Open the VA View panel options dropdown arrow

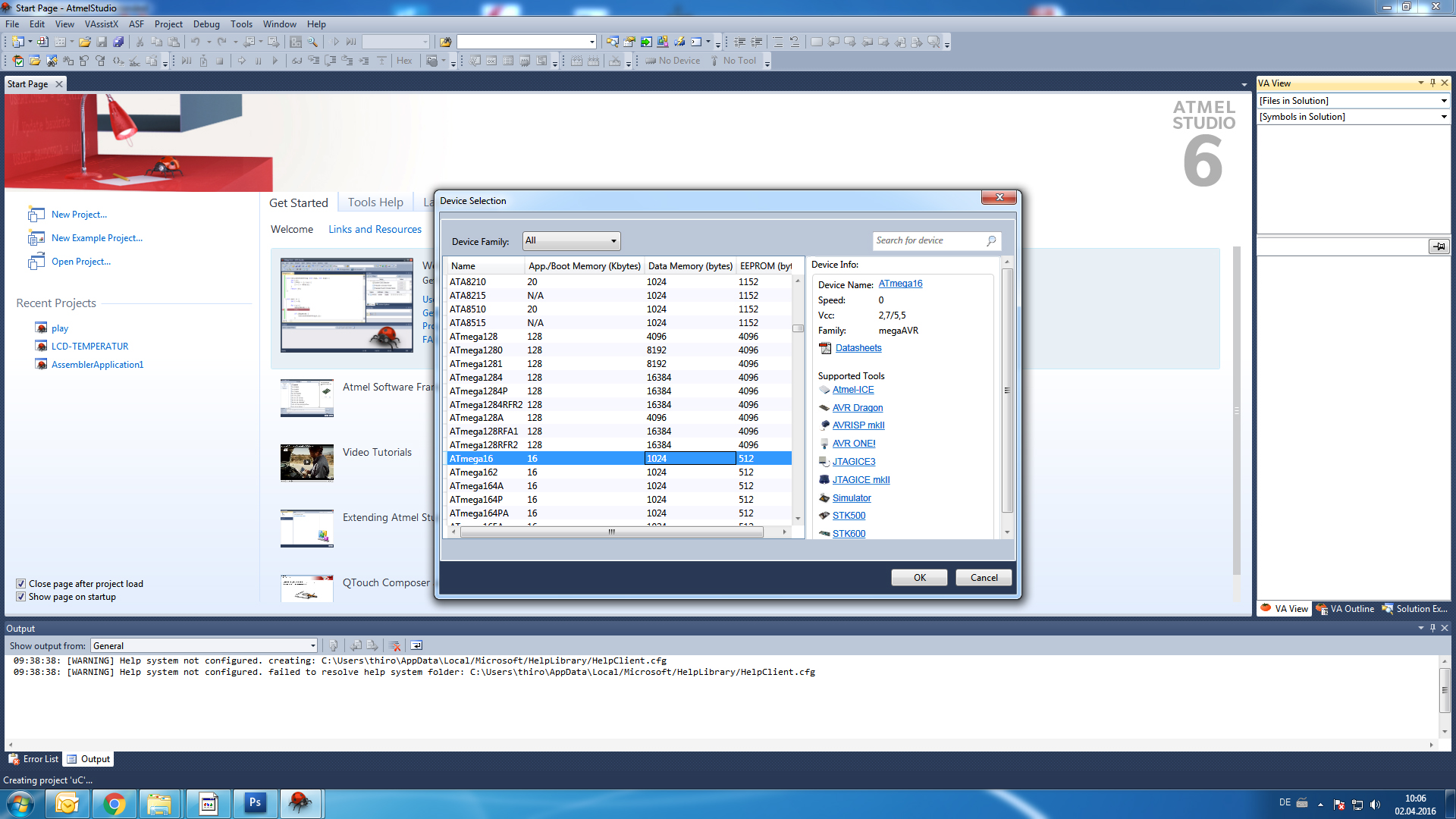tap(1421, 83)
